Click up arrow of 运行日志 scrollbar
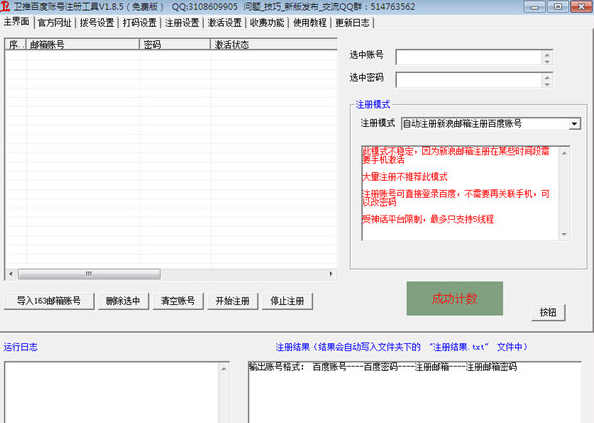The width and height of the screenshot is (594, 423). 224,368
